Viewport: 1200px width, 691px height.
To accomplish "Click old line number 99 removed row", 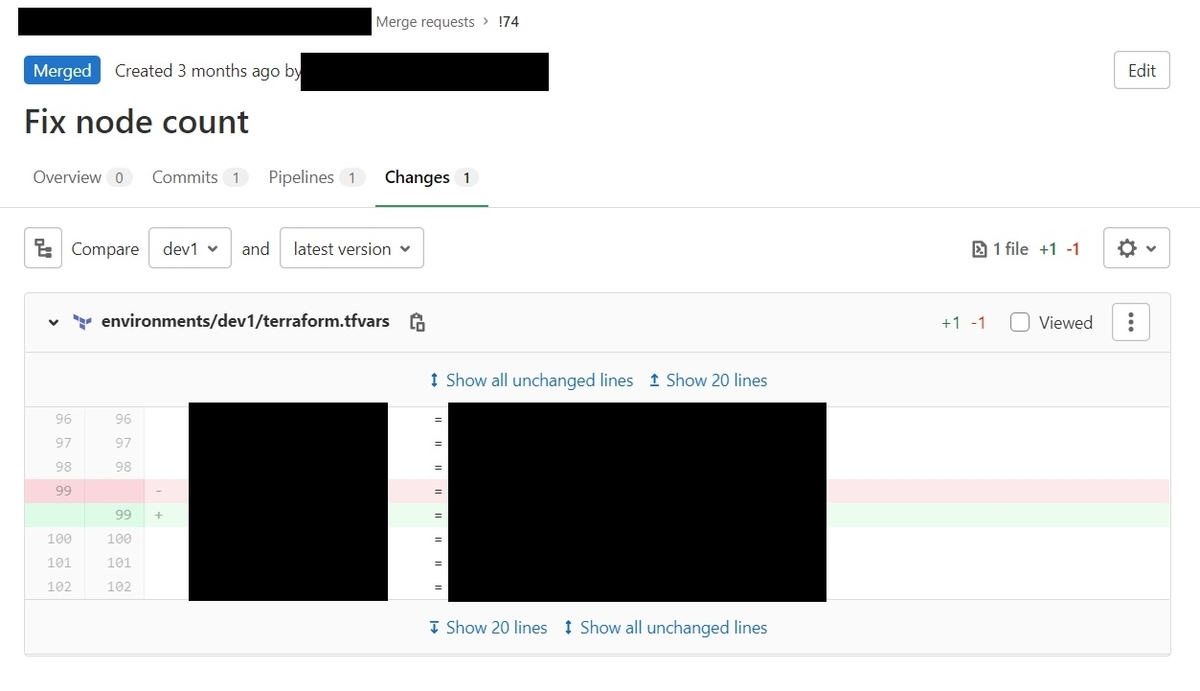I will click(63, 491).
